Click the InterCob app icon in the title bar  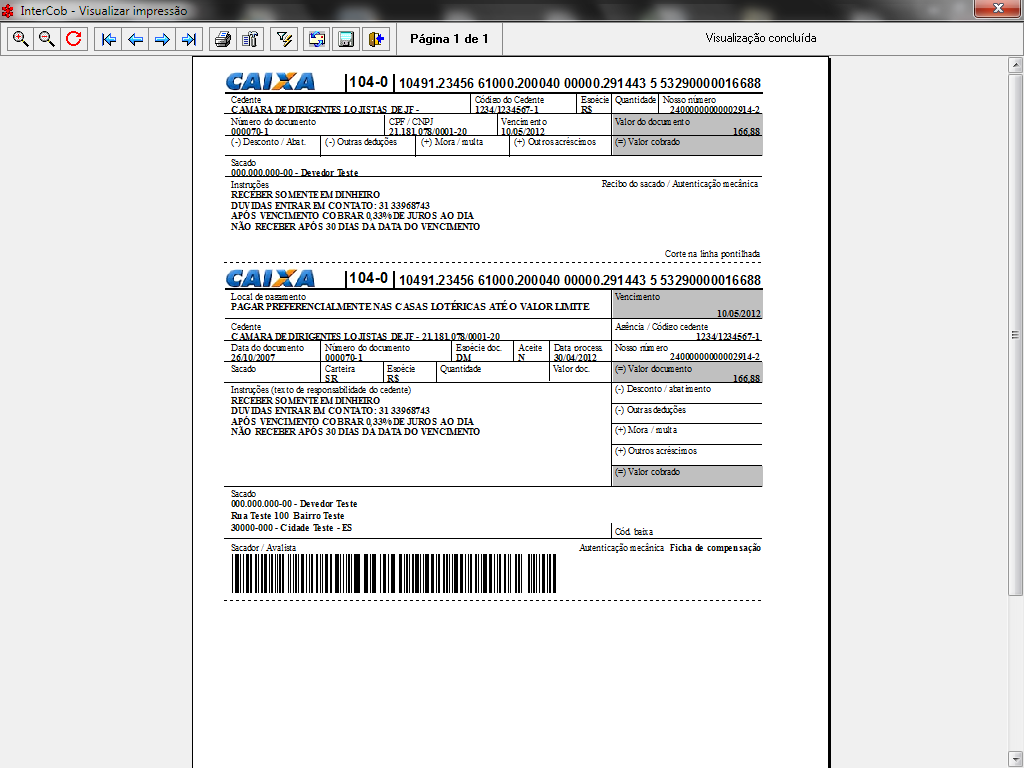(x=8, y=10)
